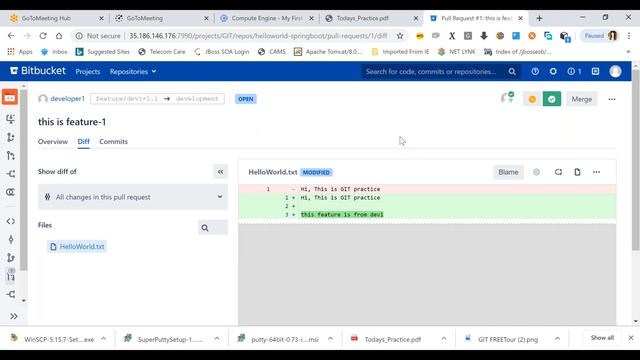The width and height of the screenshot is (640, 360).
Task: Click the OPEN status badge
Action: pos(246,99)
